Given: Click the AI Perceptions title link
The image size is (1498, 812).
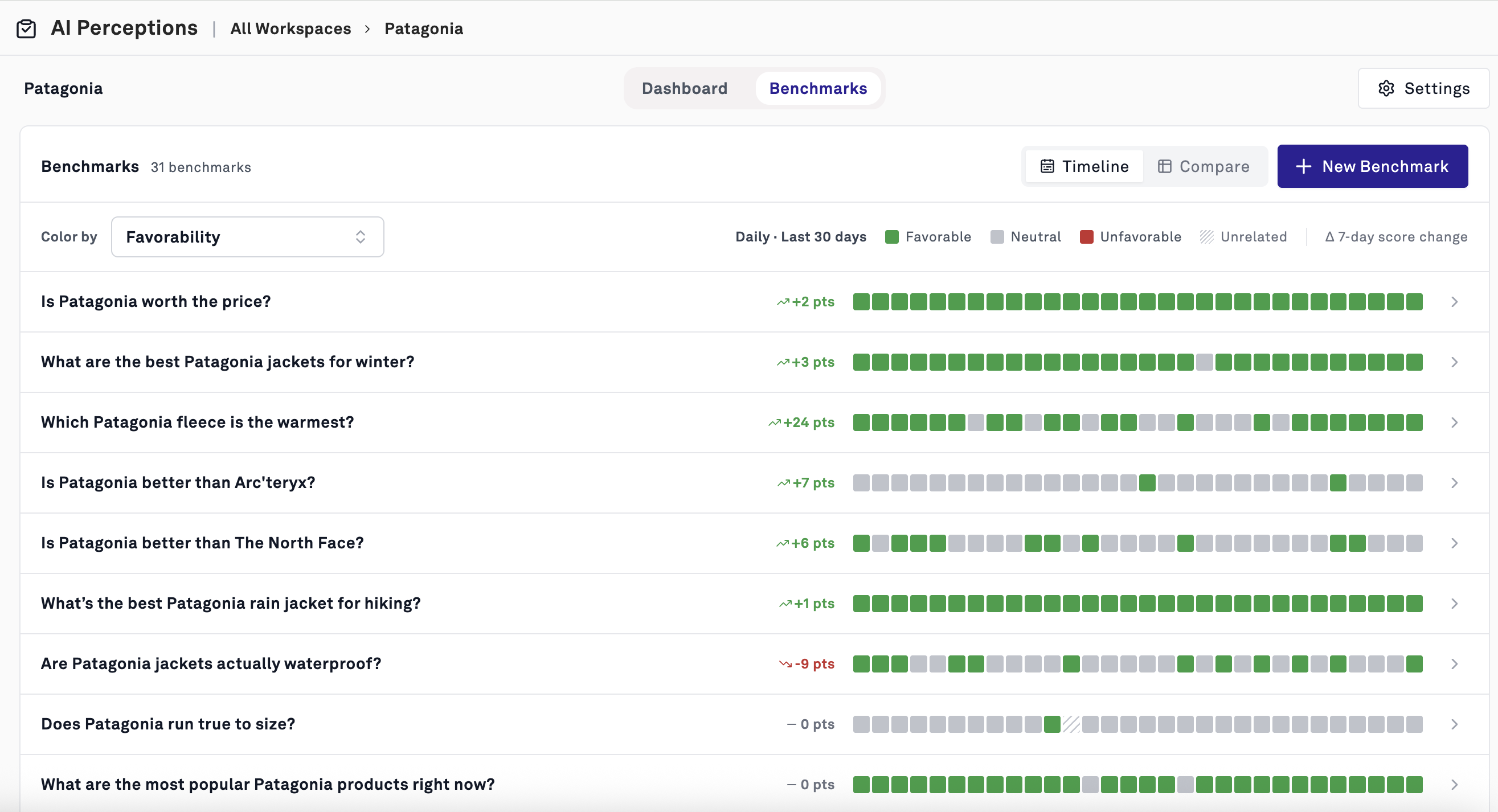Looking at the screenshot, I should (124, 28).
